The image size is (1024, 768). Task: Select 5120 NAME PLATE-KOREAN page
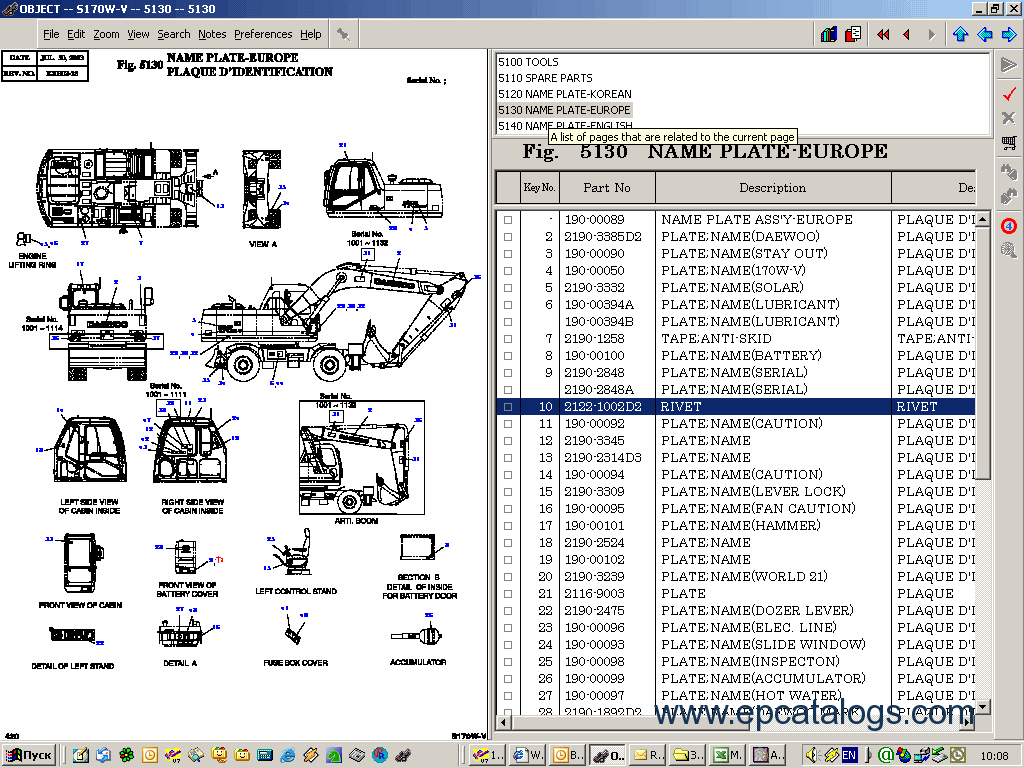pyautogui.click(x=565, y=94)
